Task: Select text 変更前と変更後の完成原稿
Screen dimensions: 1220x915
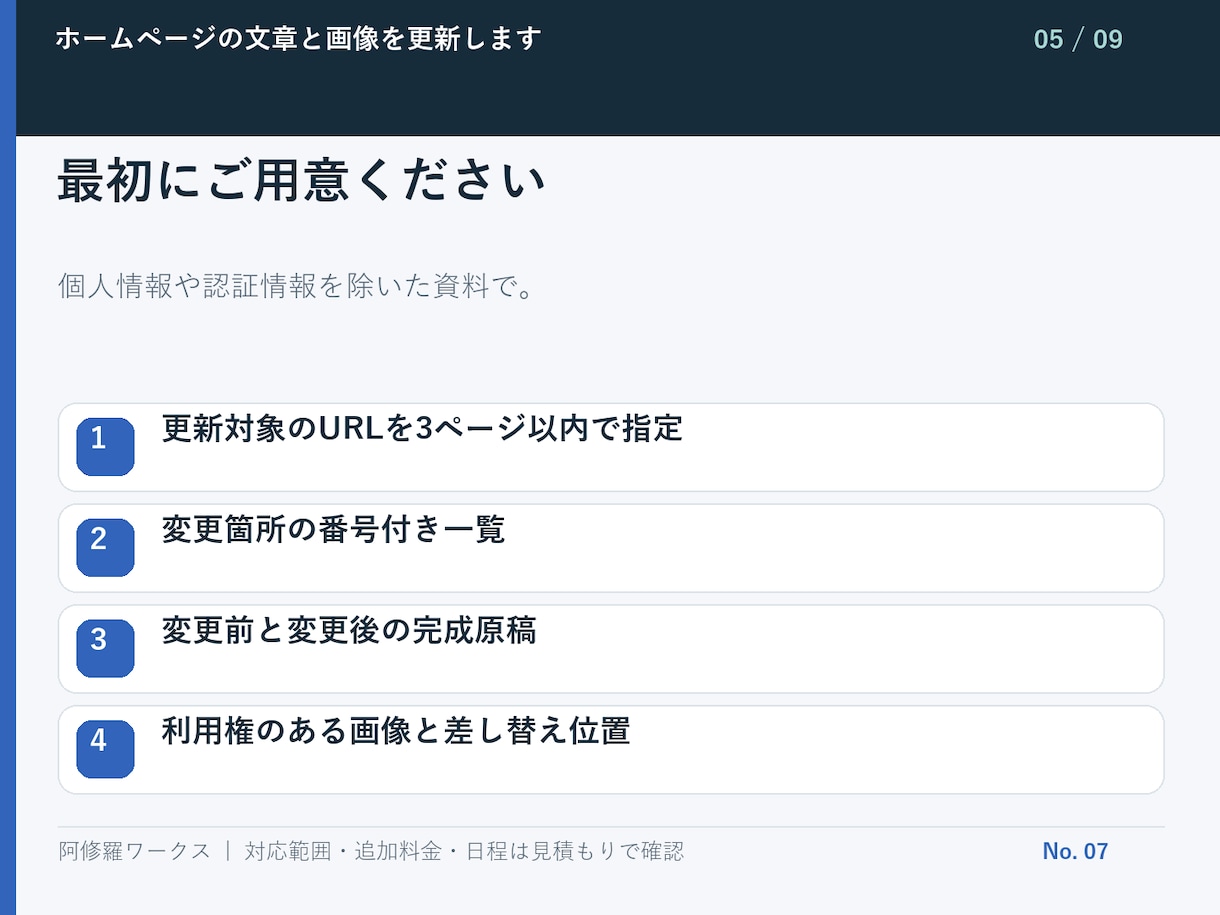Action: pyautogui.click(x=349, y=631)
